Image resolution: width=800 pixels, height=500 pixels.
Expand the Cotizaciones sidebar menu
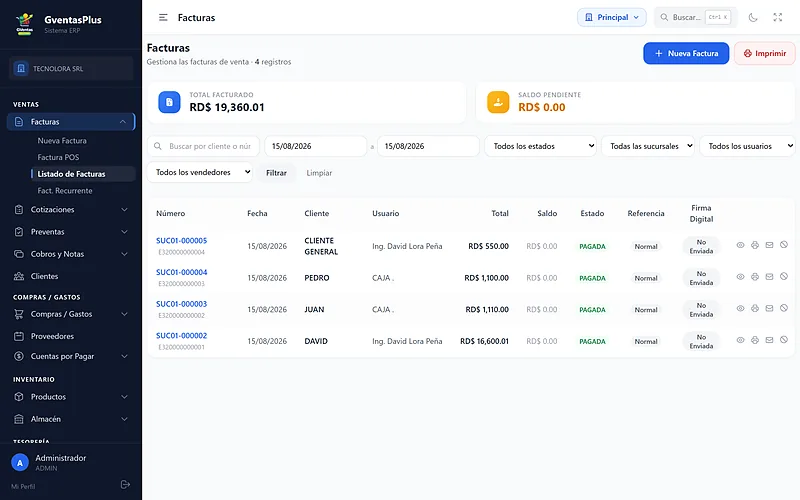coord(71,210)
